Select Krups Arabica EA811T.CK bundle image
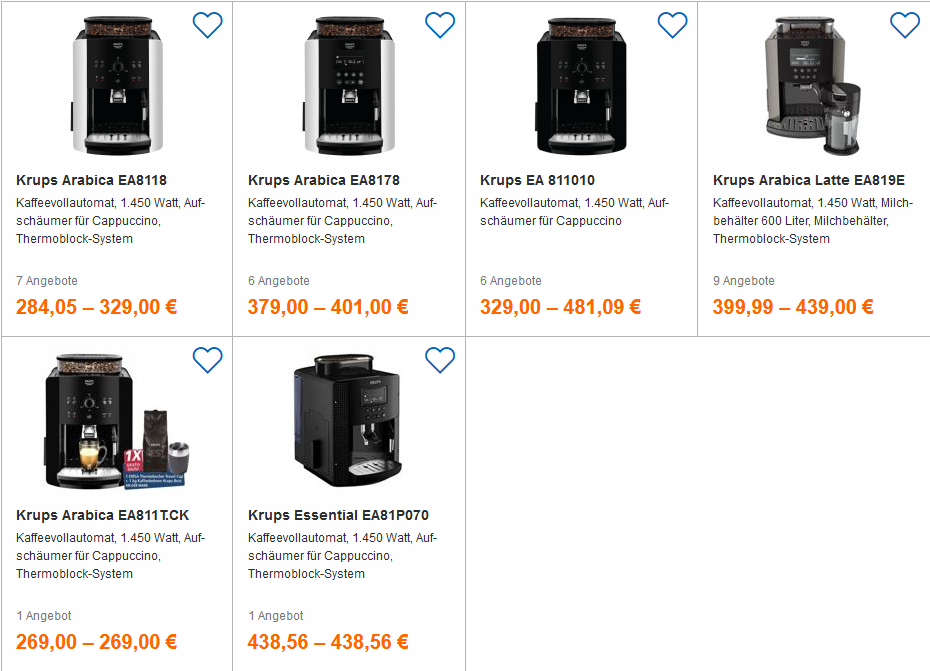 (116, 421)
